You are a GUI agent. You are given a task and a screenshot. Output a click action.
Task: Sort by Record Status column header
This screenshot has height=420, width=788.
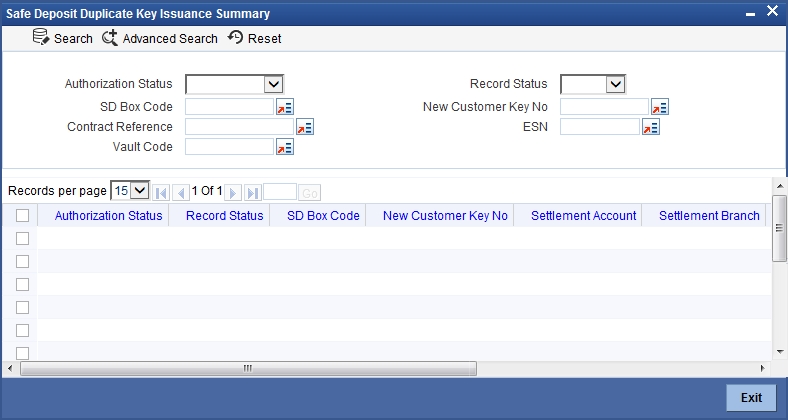click(225, 216)
